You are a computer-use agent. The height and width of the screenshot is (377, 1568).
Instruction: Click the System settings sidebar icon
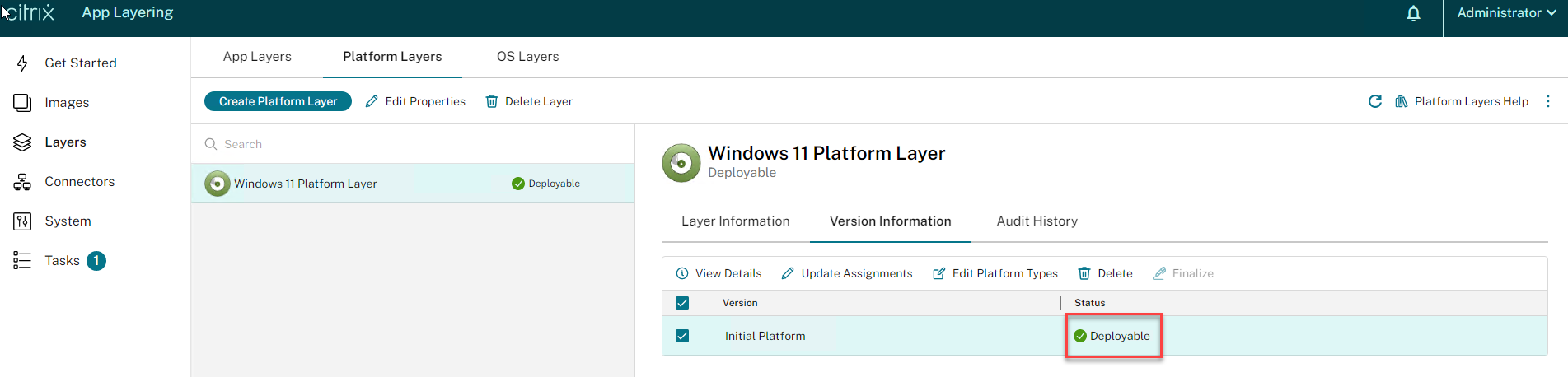click(x=22, y=221)
